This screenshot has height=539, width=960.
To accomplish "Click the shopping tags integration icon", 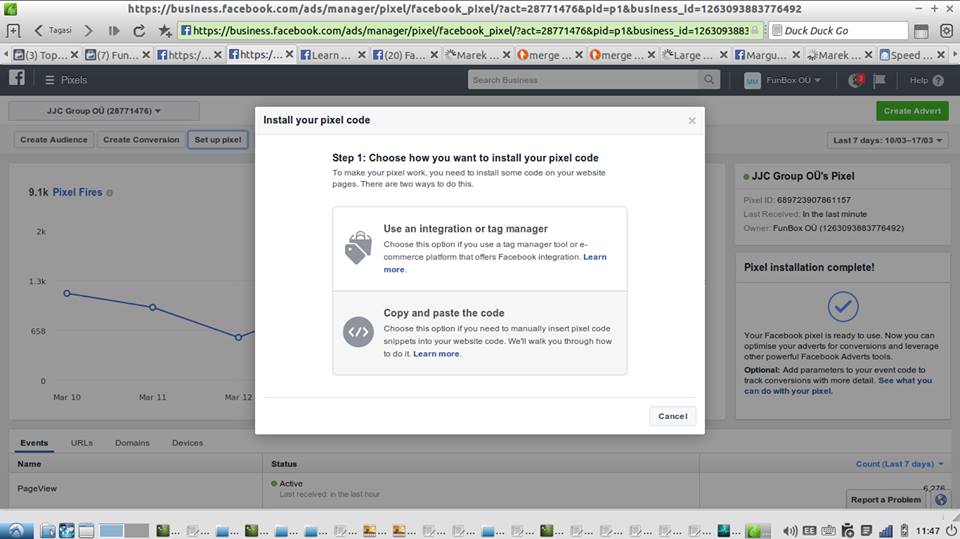I will (x=358, y=247).
